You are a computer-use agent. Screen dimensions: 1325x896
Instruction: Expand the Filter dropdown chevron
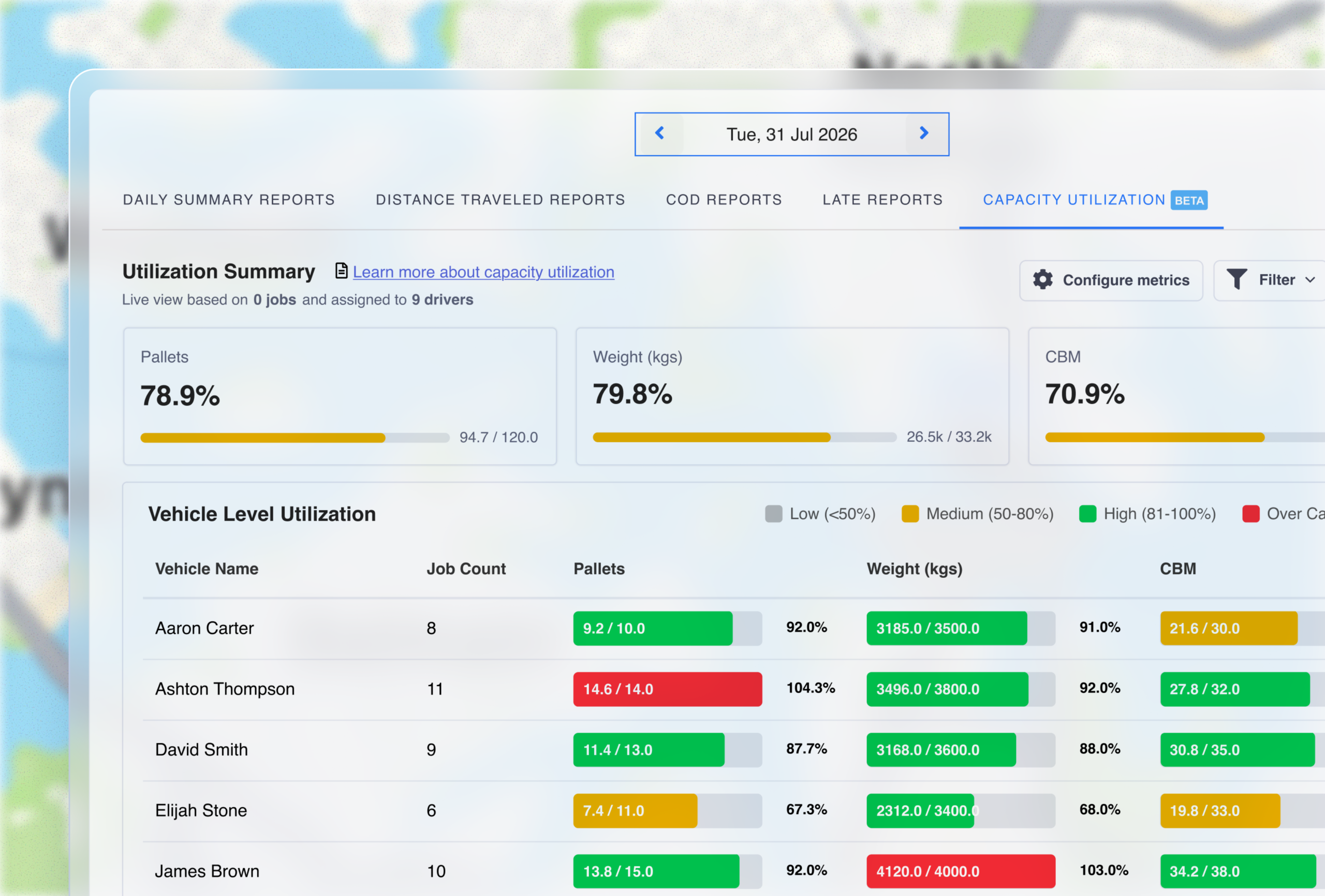coord(1309,280)
